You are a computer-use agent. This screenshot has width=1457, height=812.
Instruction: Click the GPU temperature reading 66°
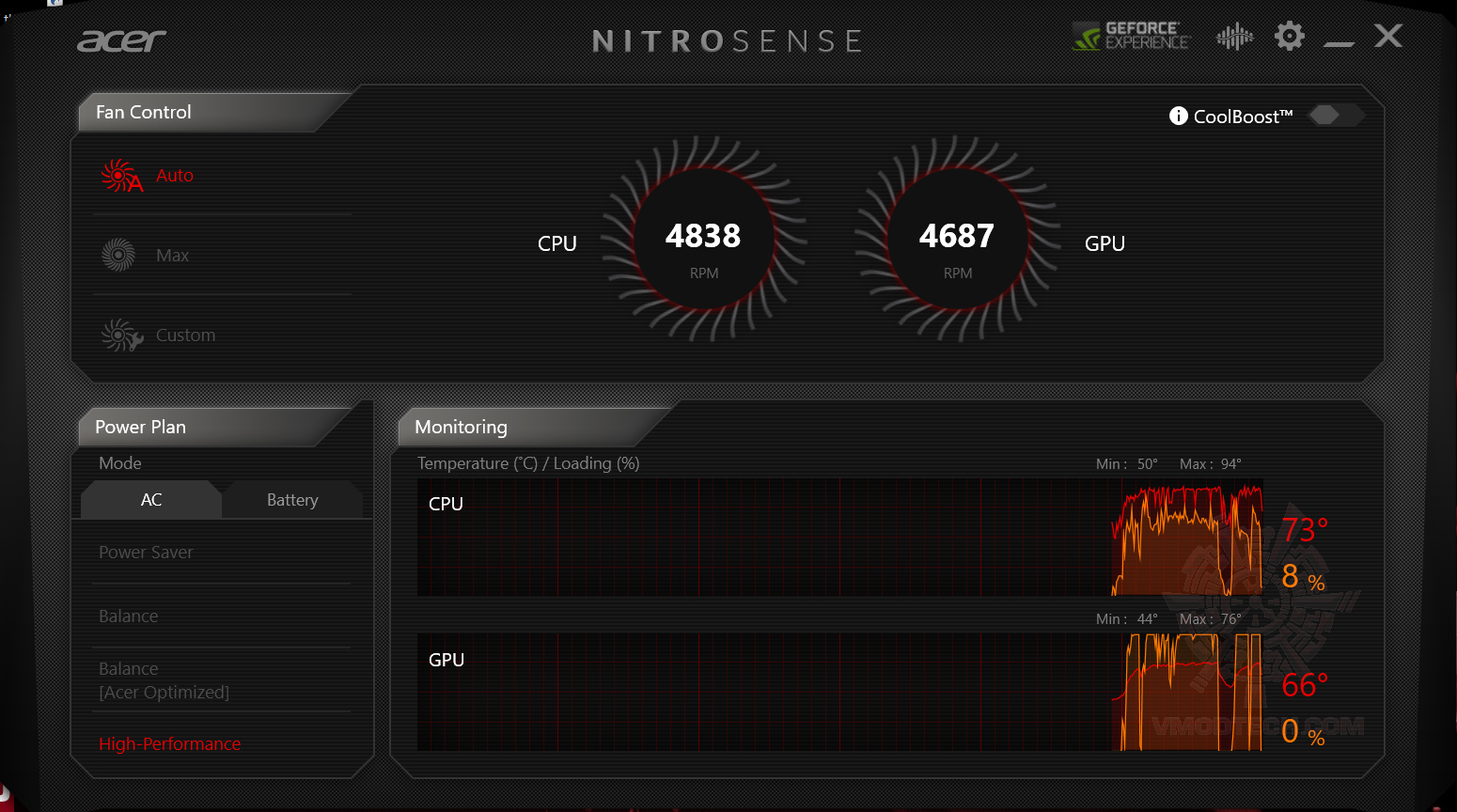[1305, 685]
